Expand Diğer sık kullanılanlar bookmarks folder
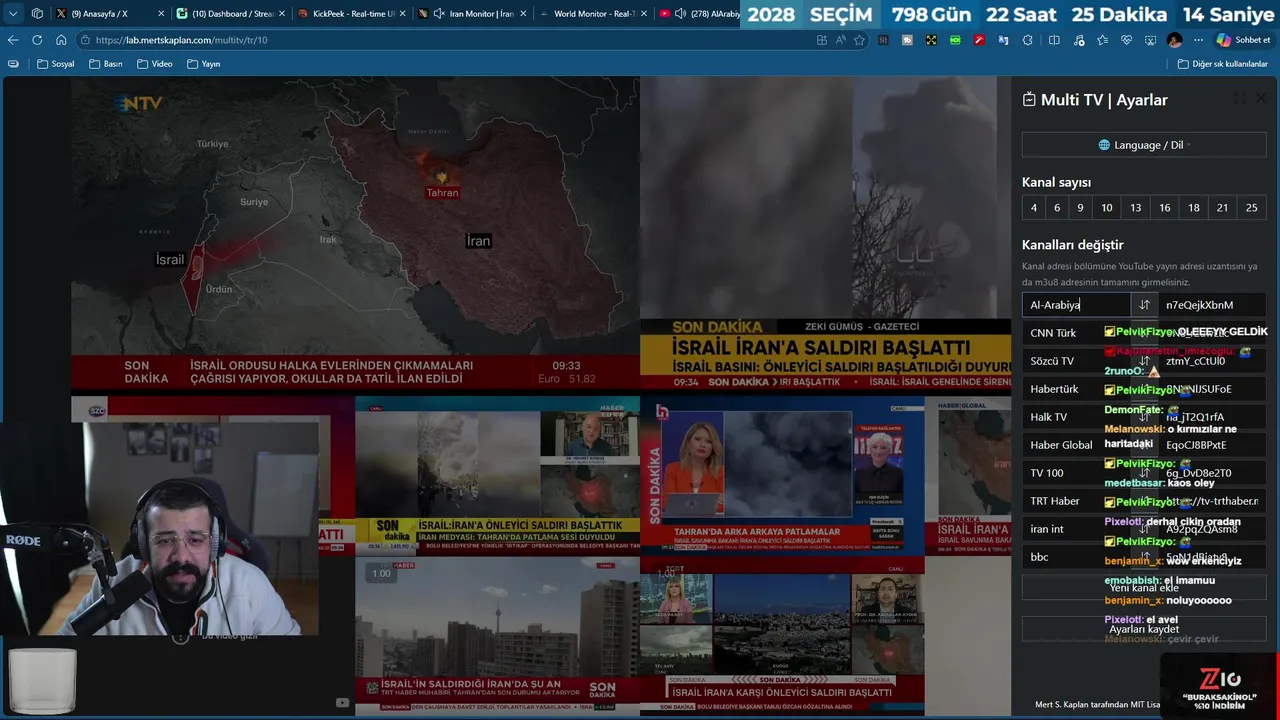 click(x=1222, y=64)
